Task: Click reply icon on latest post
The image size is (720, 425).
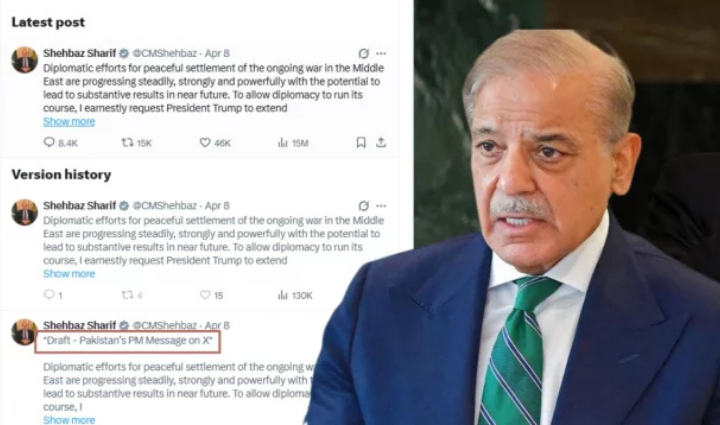Action: coord(49,142)
